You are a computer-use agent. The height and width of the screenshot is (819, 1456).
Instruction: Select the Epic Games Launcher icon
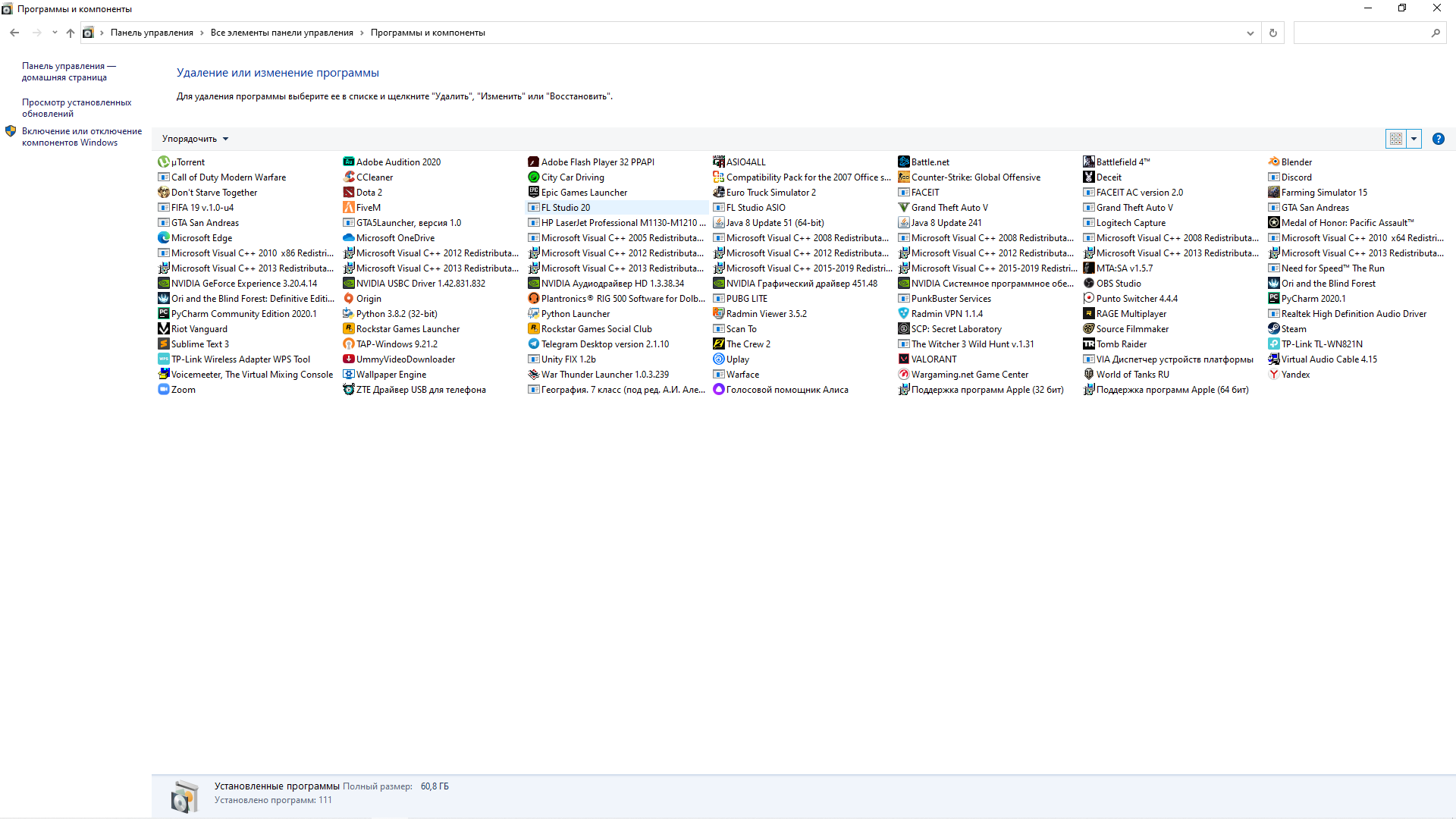tap(533, 193)
